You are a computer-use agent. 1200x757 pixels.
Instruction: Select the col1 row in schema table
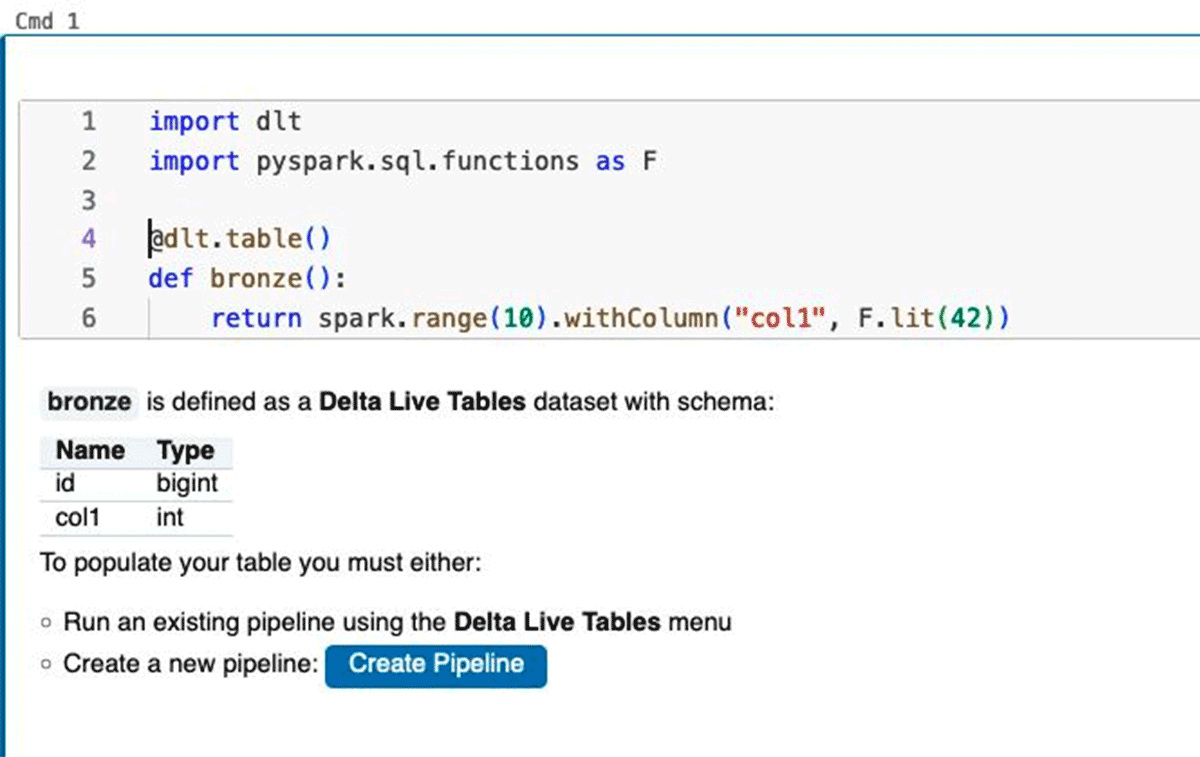(77, 518)
